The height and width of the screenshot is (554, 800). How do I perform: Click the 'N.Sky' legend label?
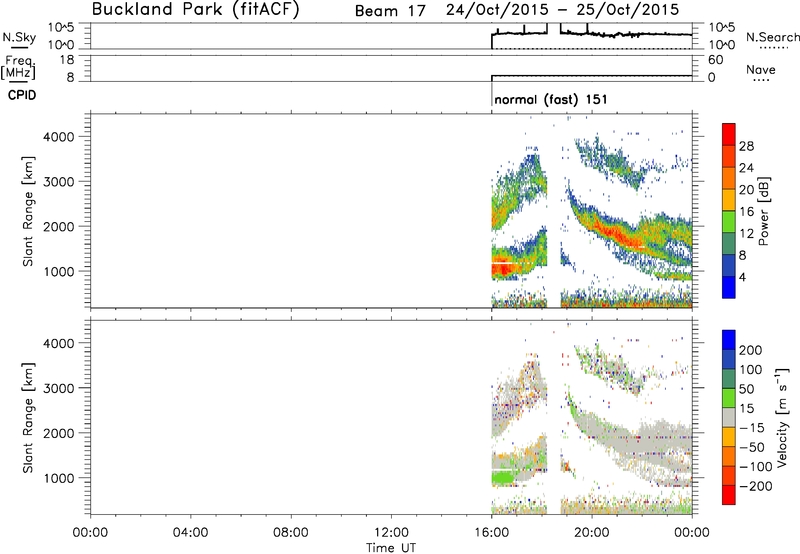tap(19, 37)
